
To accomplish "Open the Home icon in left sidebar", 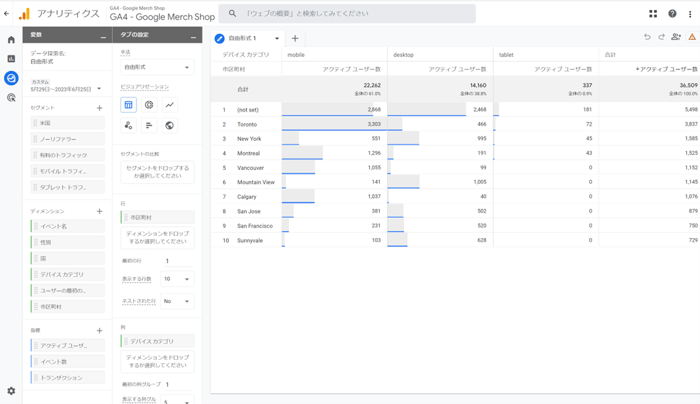I will pyautogui.click(x=11, y=40).
